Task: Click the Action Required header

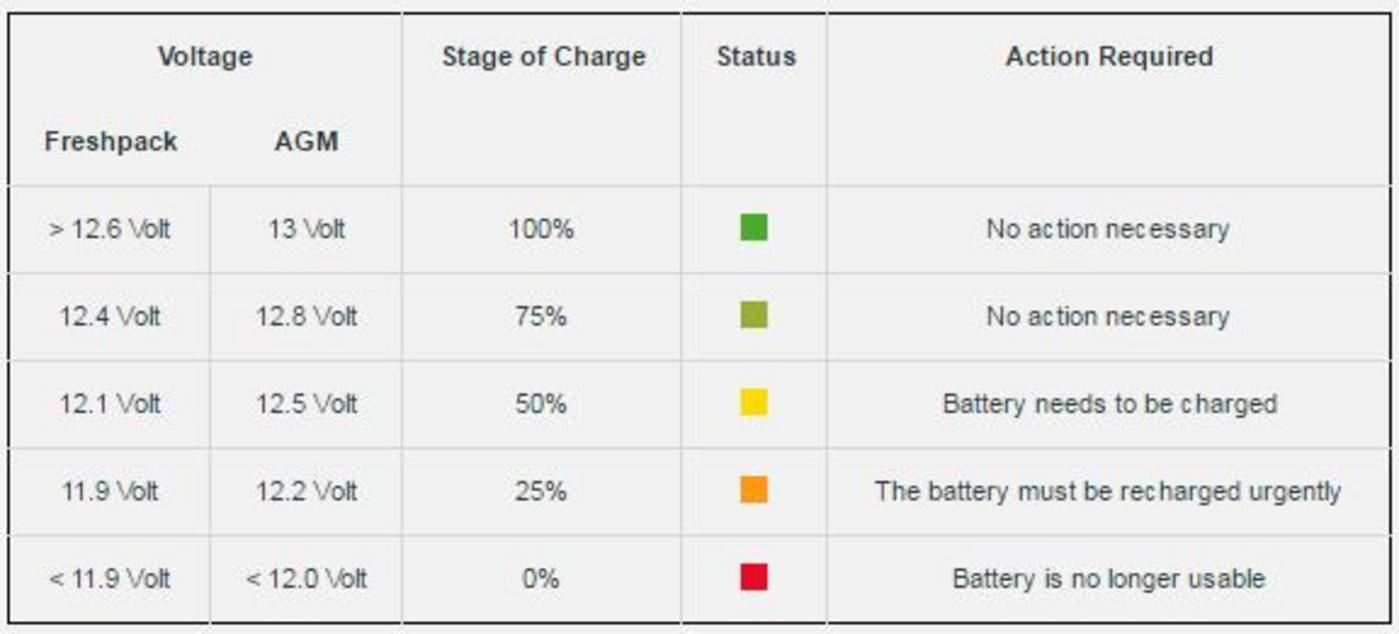Action: 1109,56
